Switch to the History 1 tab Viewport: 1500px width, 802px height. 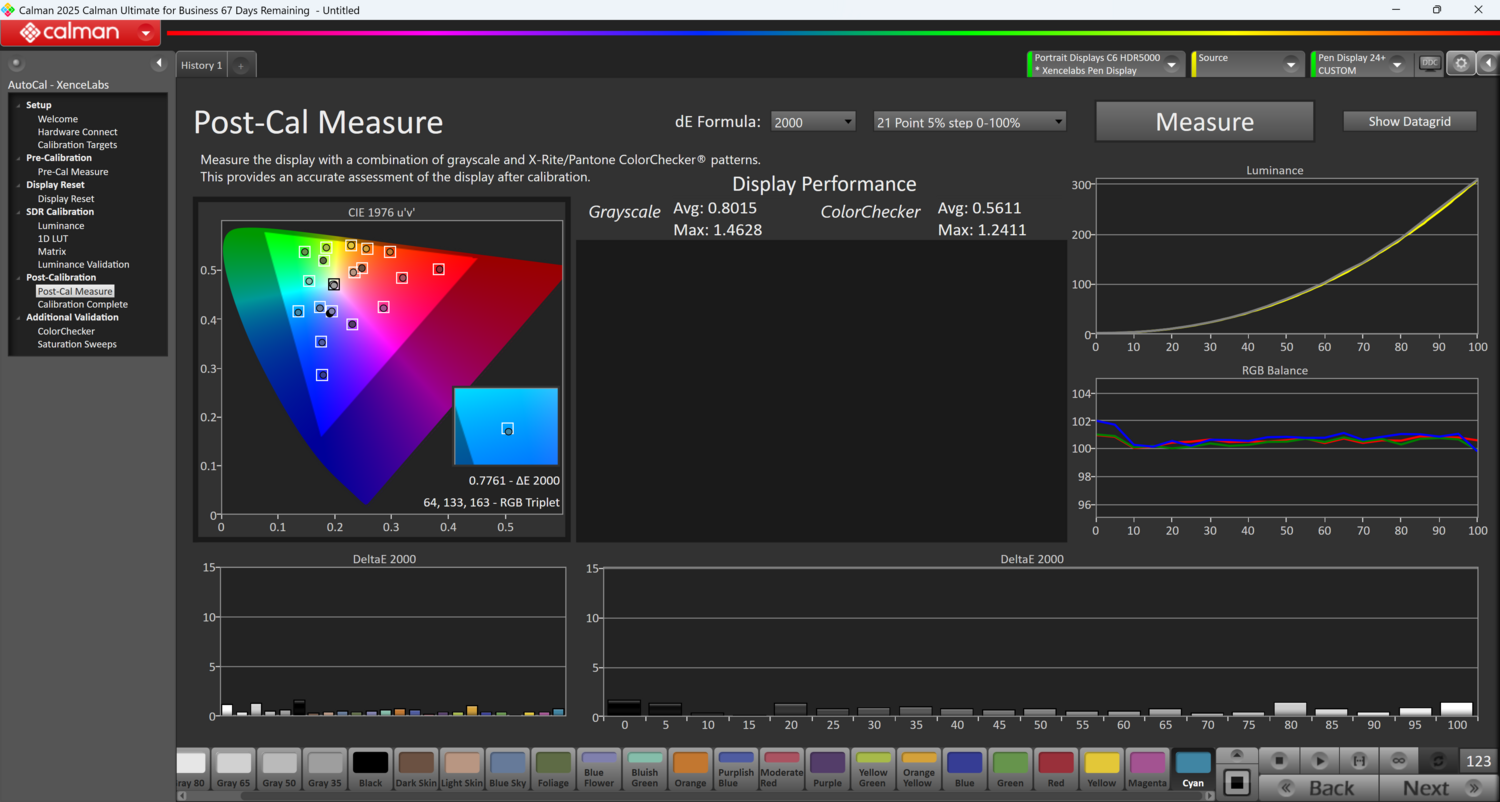(201, 66)
